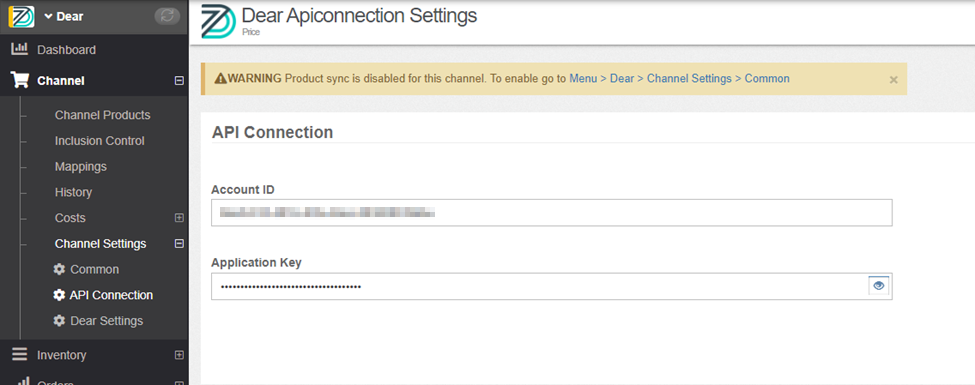Open the Dear channel dropdown
This screenshot has width=975, height=385.
pyautogui.click(x=63, y=17)
